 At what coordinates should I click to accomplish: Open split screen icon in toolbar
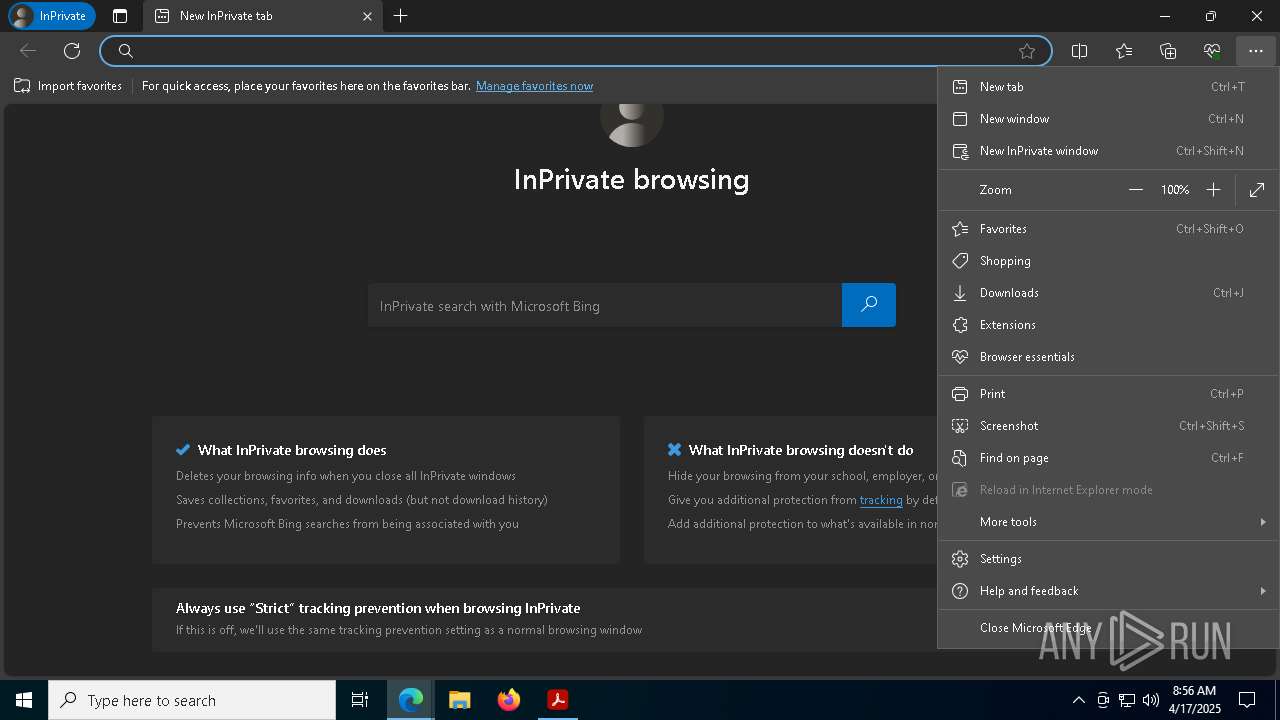[1080, 51]
